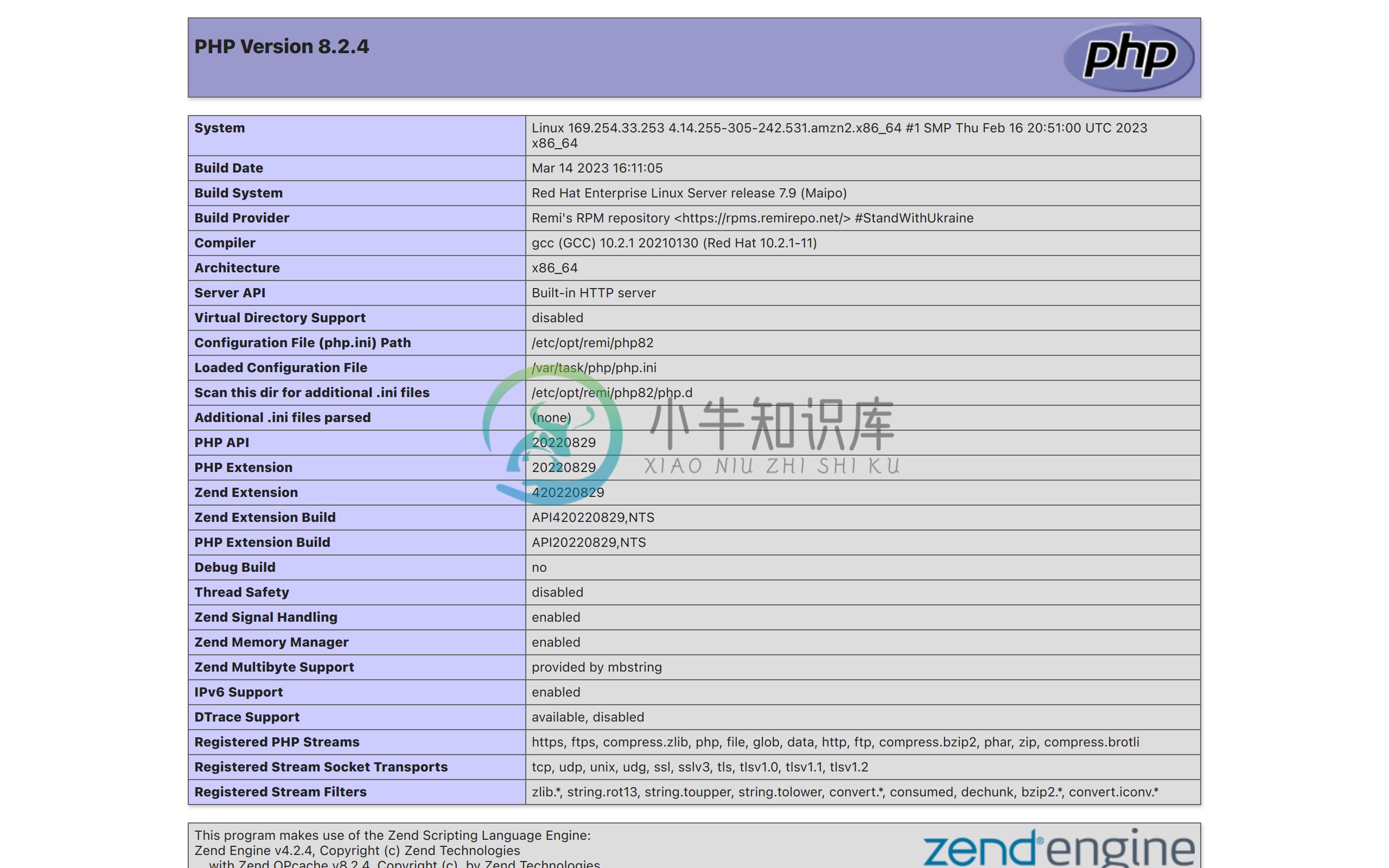Select the API20220829,NTS value
1389x868 pixels.
click(589, 542)
